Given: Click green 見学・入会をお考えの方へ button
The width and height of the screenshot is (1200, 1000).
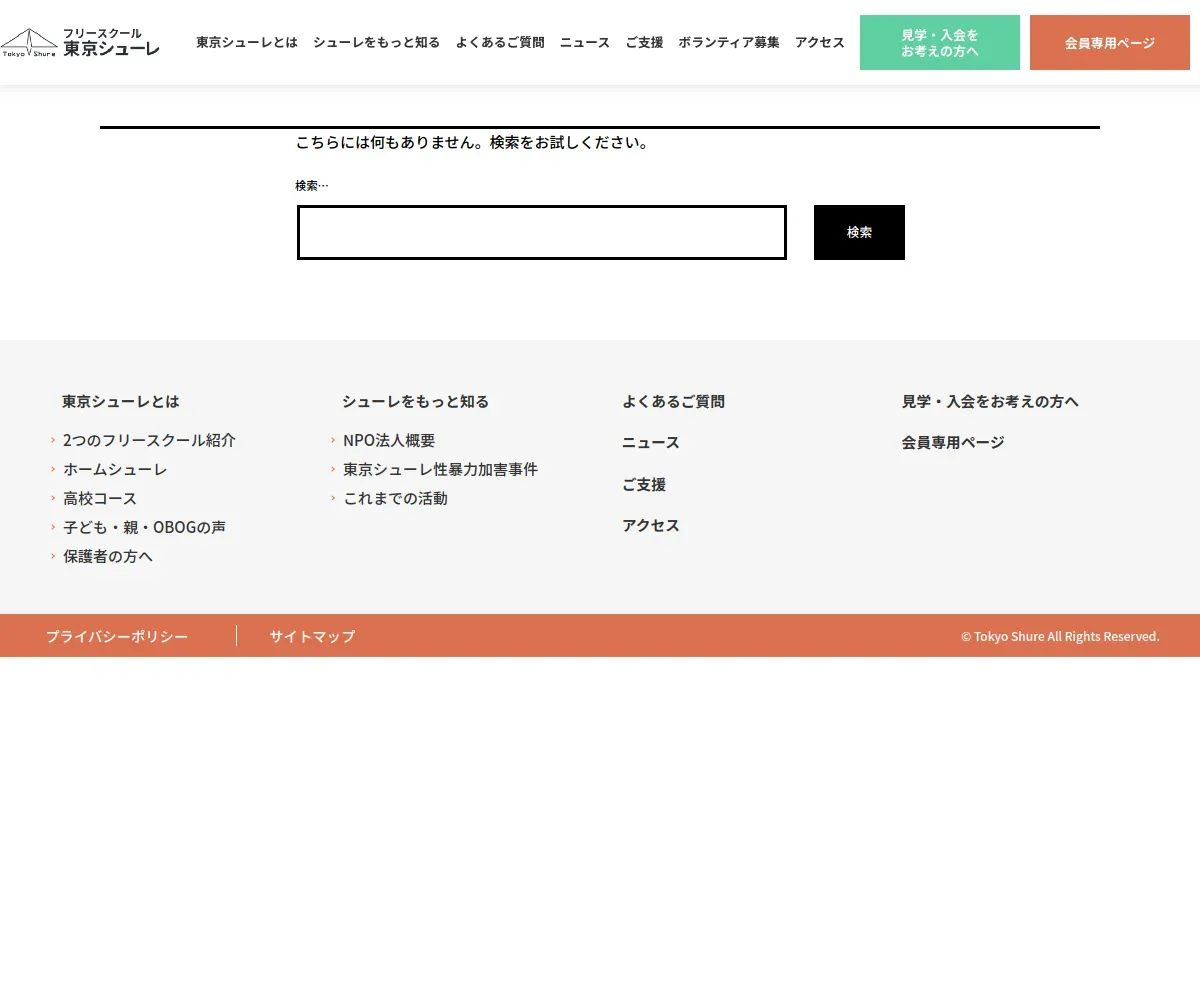Looking at the screenshot, I should [940, 42].
